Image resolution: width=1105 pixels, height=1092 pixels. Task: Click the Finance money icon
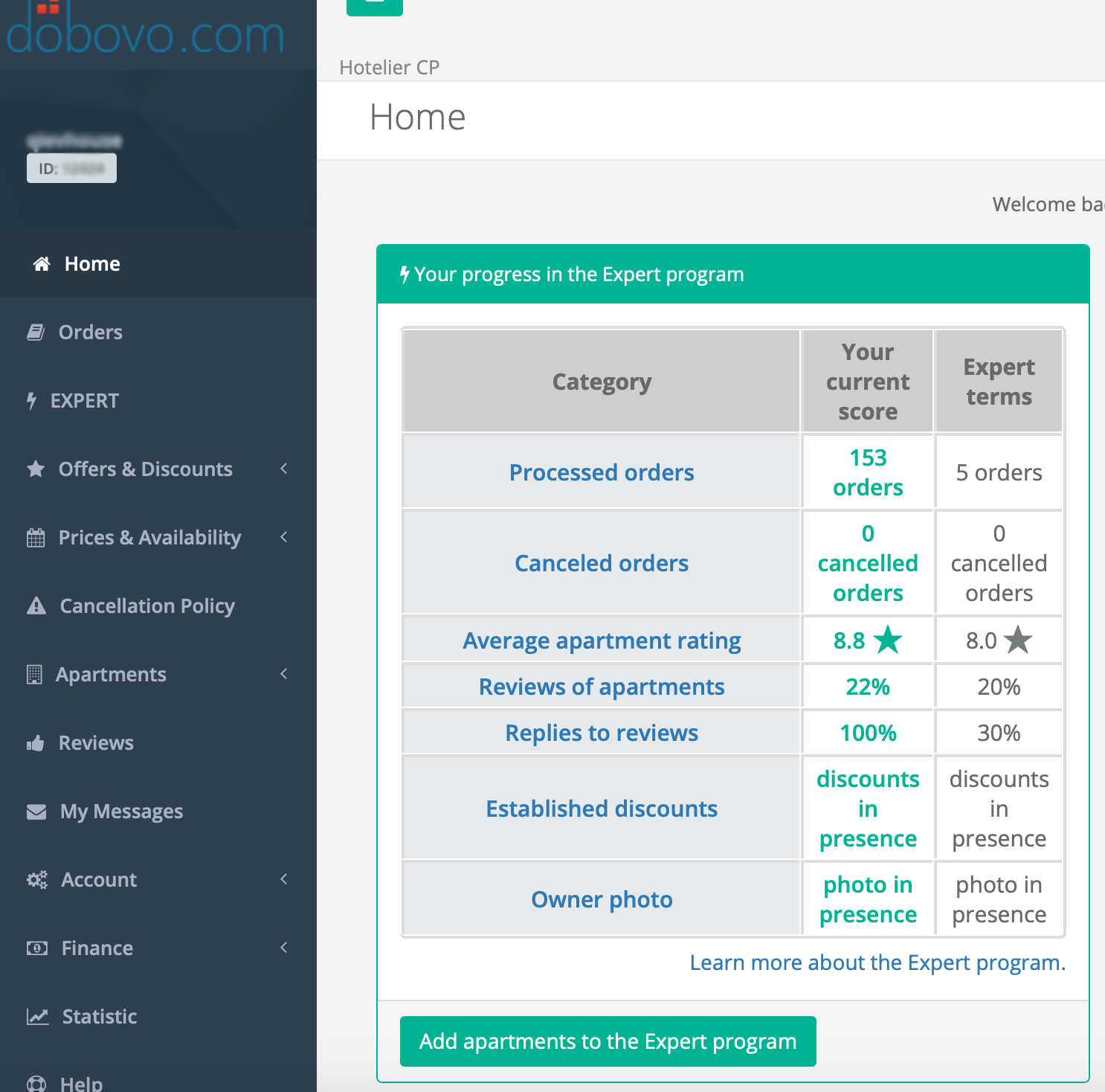[x=37, y=948]
